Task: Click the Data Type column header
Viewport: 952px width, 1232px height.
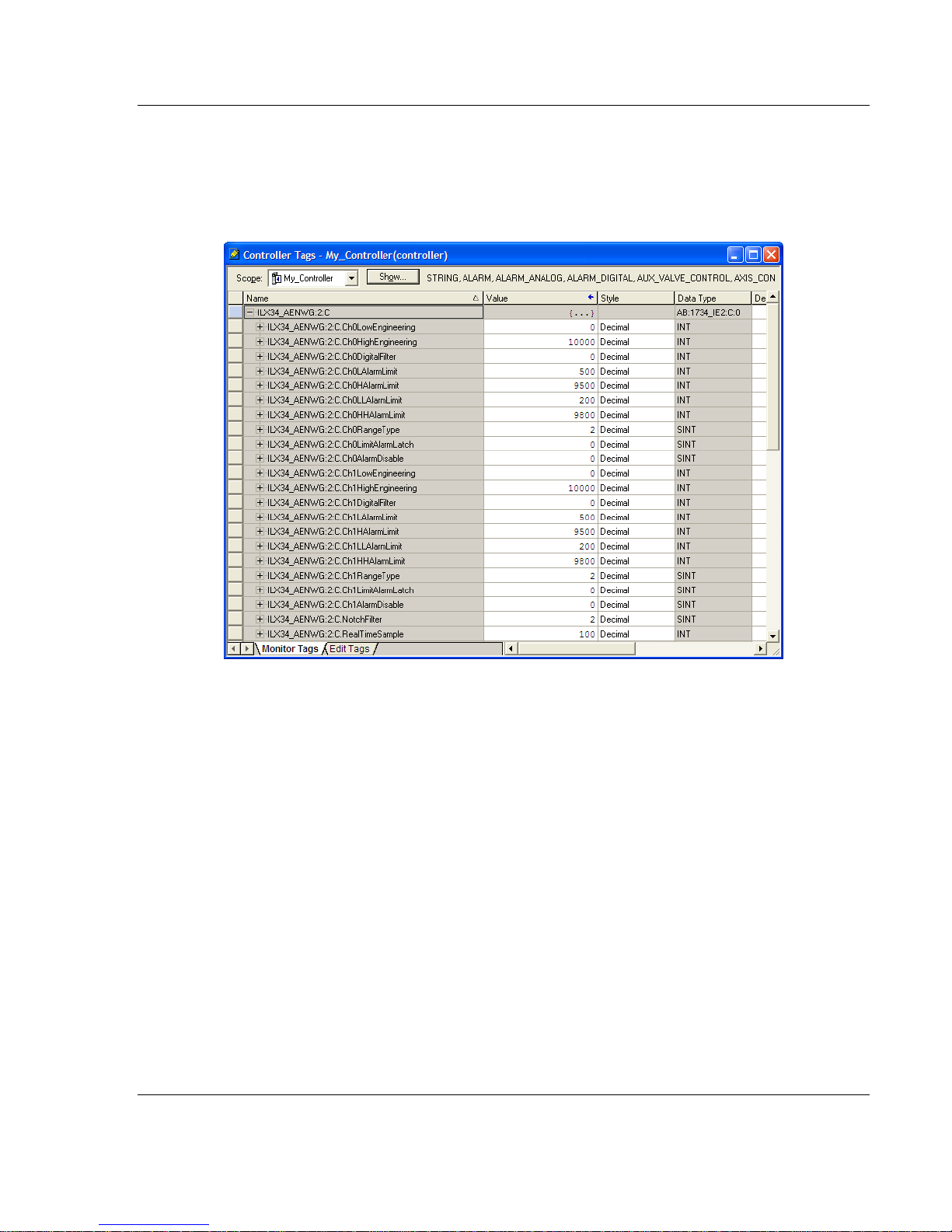Action: [x=713, y=298]
